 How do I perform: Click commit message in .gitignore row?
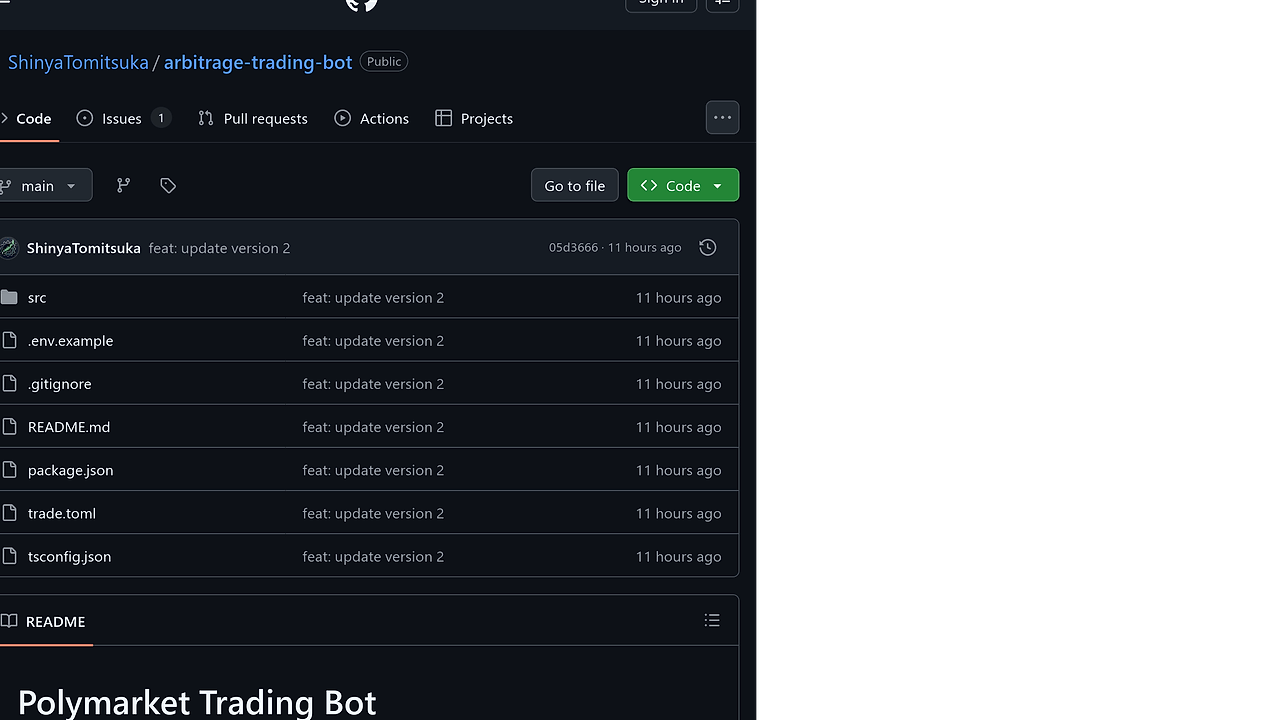[373, 383]
